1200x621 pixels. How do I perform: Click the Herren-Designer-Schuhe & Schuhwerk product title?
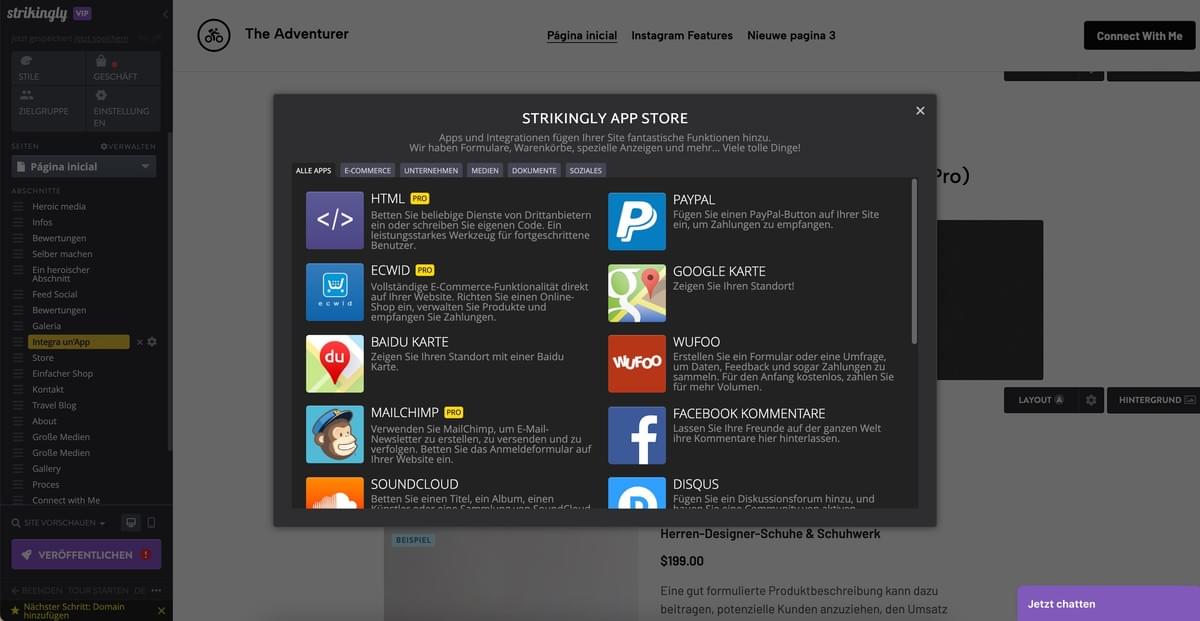point(770,534)
